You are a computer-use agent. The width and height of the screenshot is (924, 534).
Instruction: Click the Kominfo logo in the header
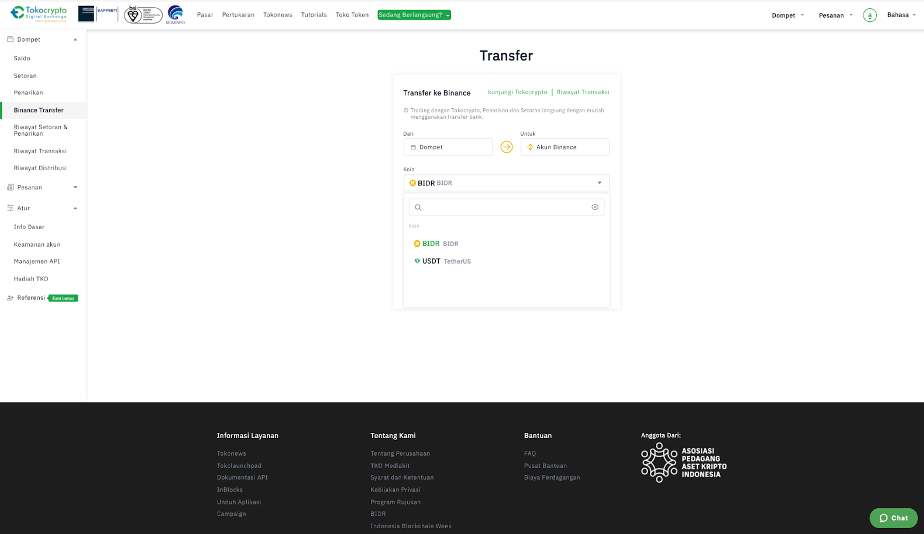point(175,14)
